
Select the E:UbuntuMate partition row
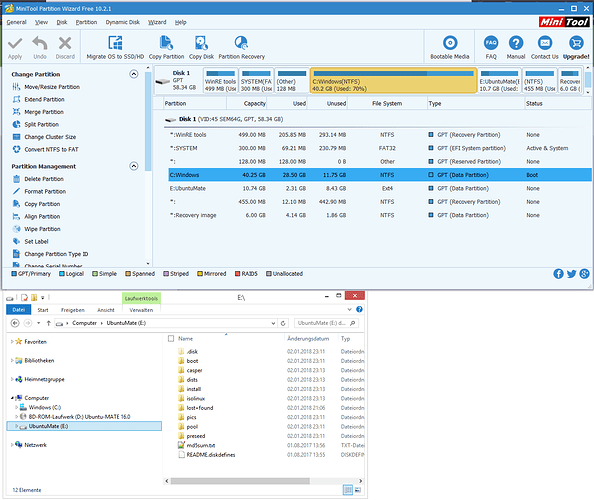pos(380,188)
